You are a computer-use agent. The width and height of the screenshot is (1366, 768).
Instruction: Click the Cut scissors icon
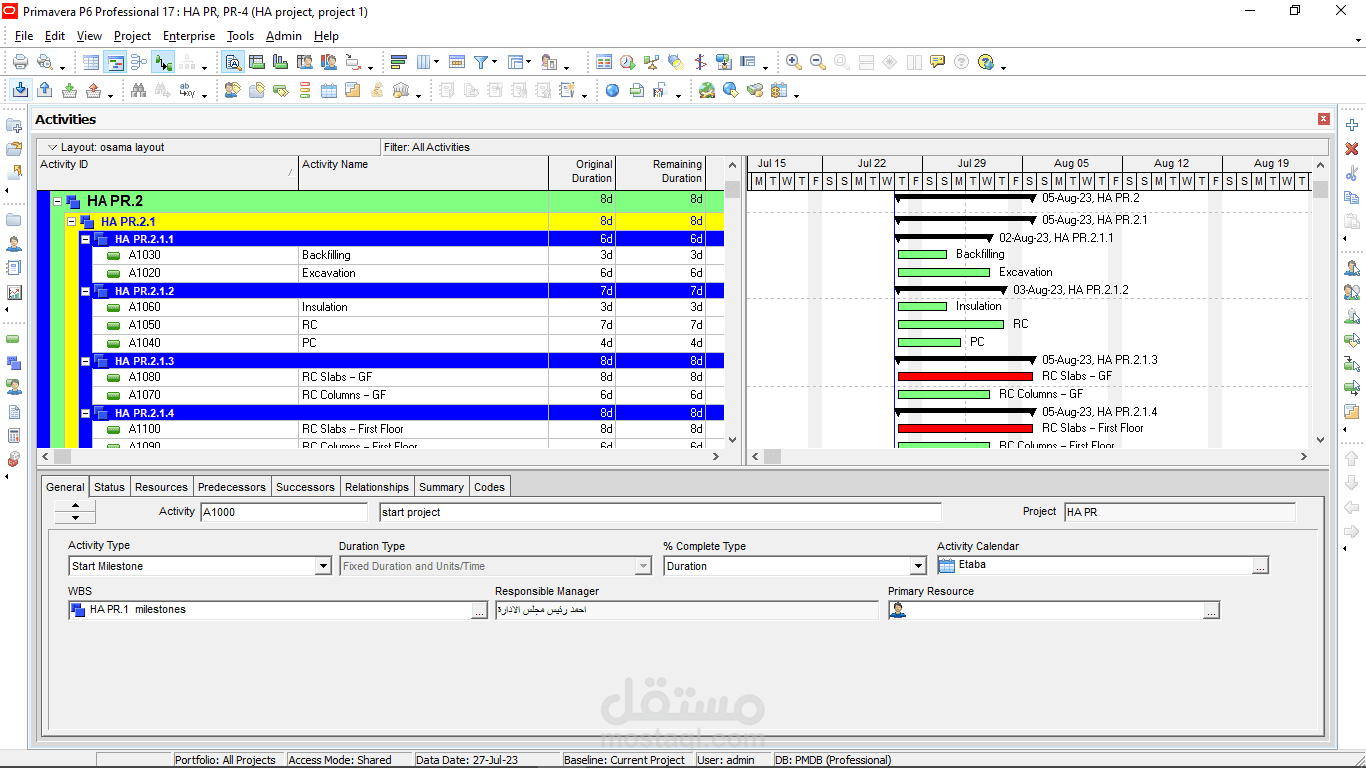pos(1352,173)
